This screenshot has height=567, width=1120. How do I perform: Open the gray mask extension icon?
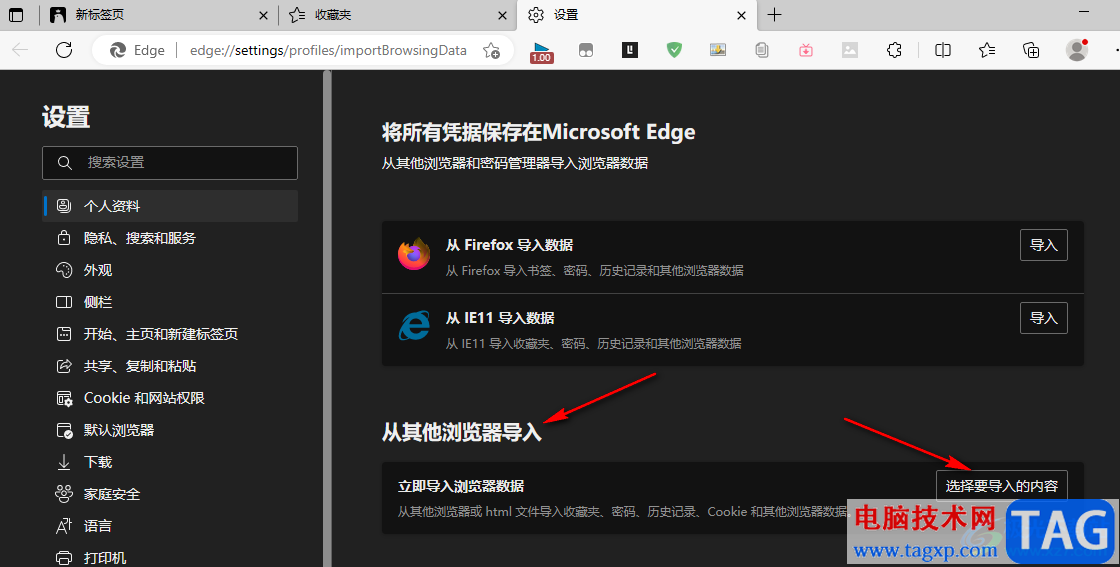pyautogui.click(x=586, y=50)
